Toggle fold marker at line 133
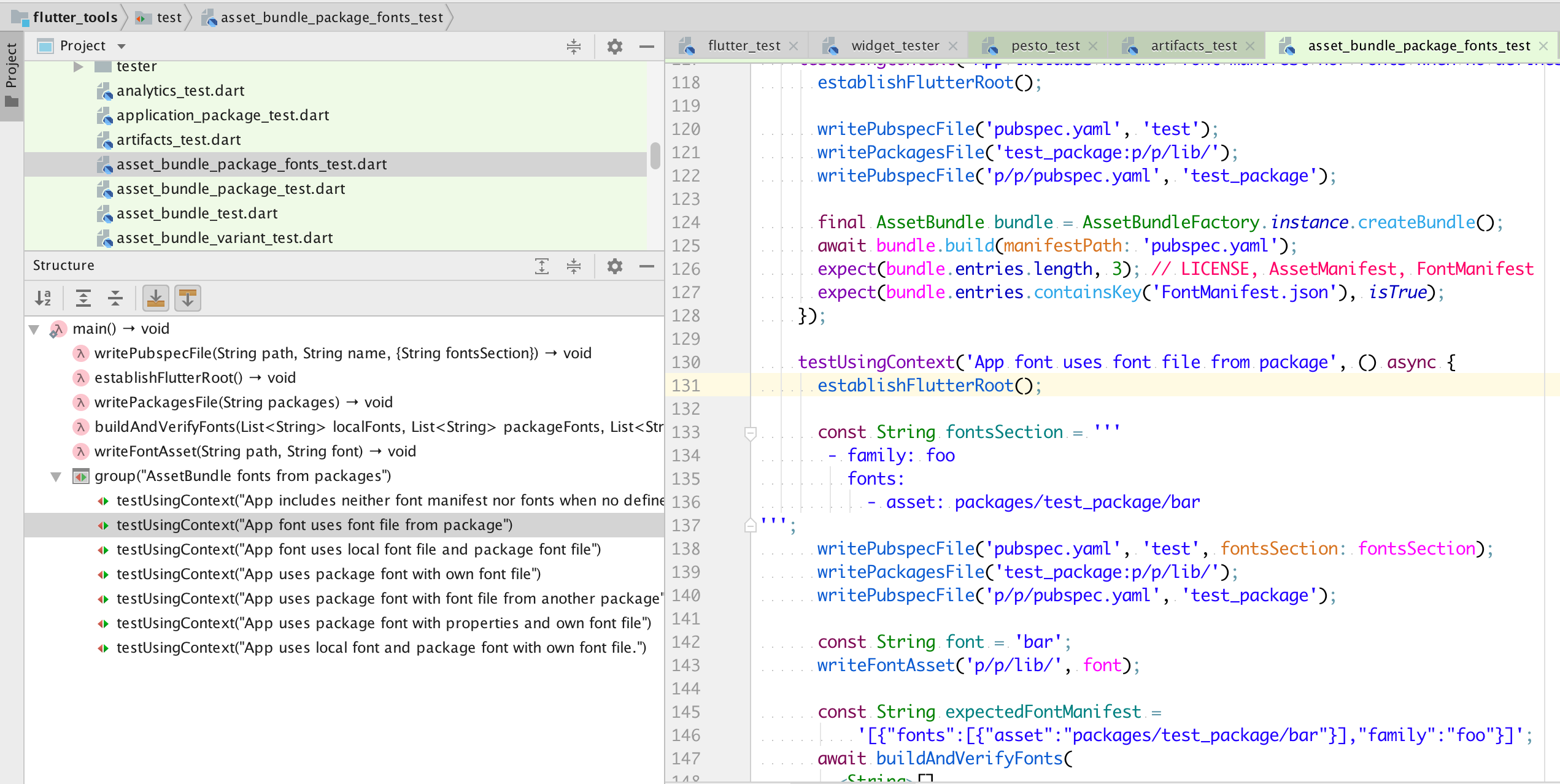This screenshot has width=1560, height=784. coord(750,433)
